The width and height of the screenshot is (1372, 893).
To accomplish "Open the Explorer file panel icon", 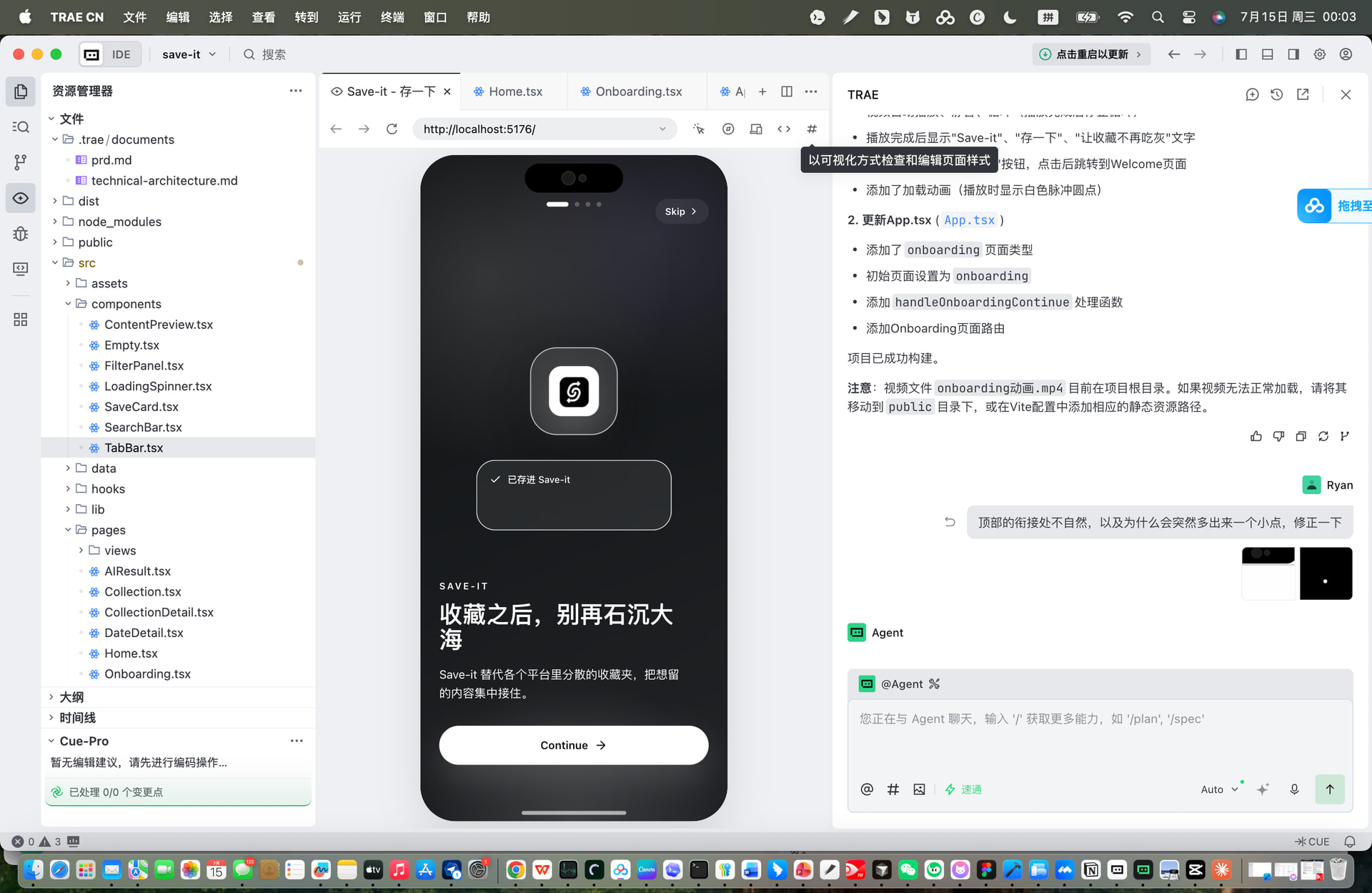I will point(21,92).
